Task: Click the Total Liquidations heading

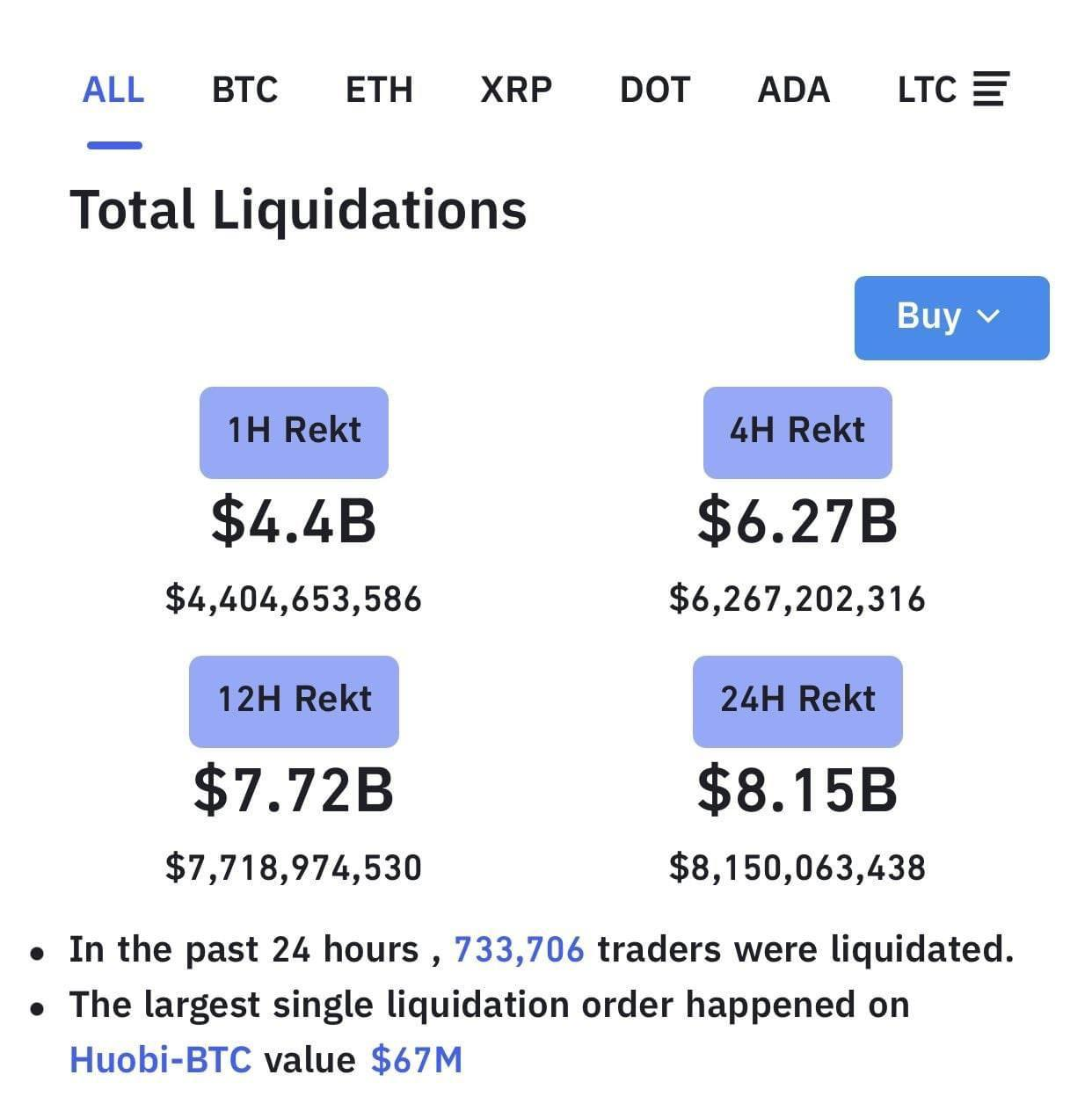Action: click(x=298, y=211)
